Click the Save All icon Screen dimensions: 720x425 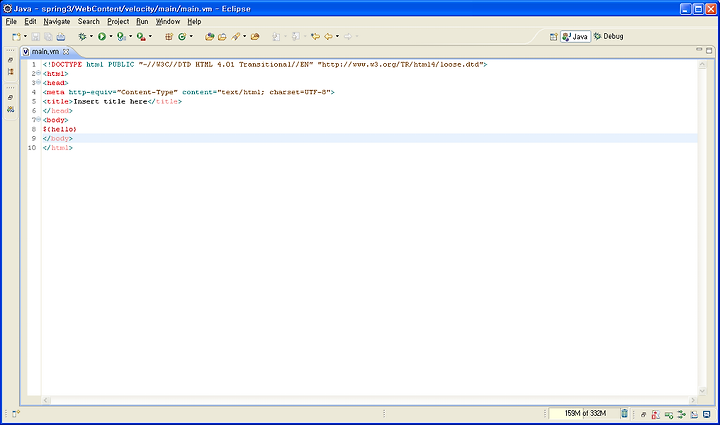click(48, 37)
